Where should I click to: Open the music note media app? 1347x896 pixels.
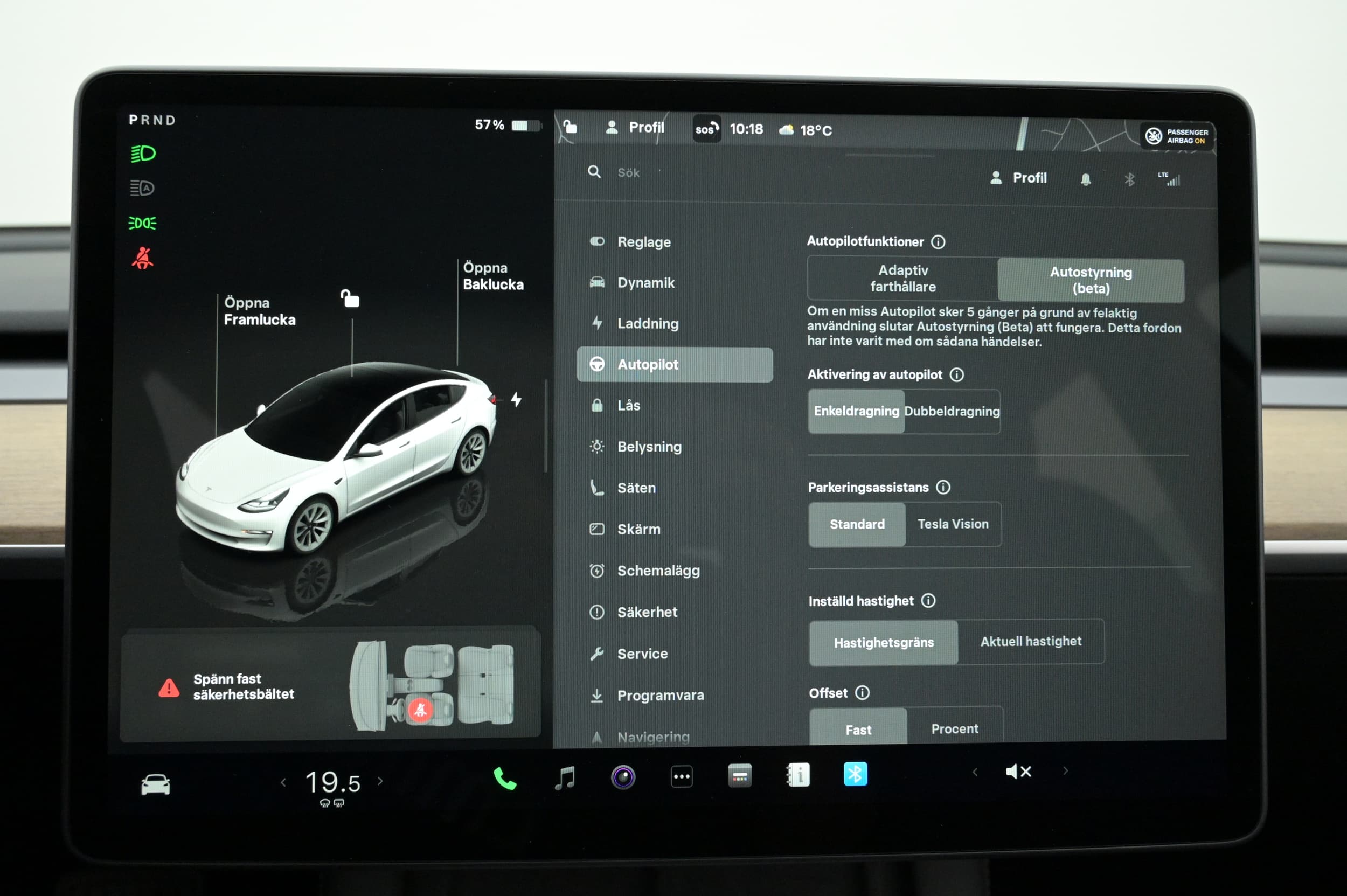pos(565,777)
